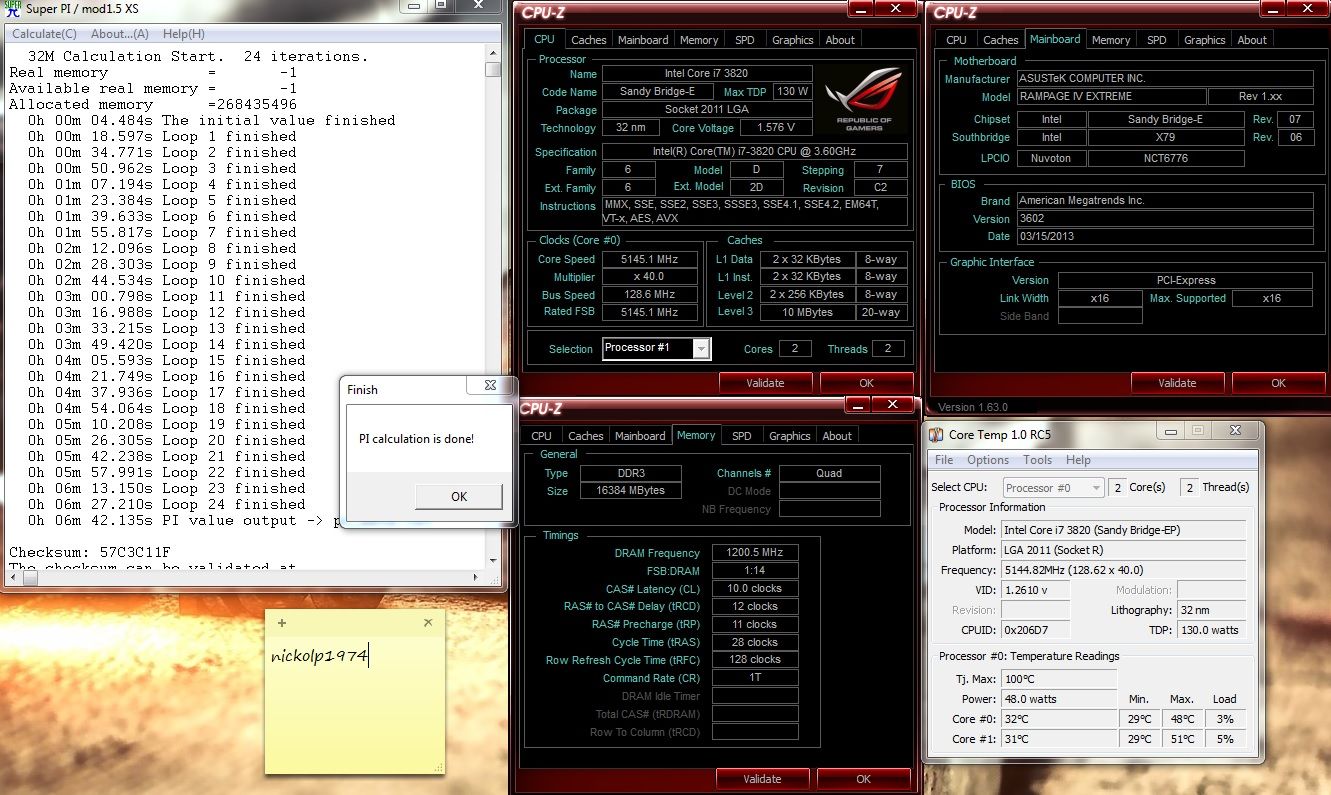
Task: Open Caches tab in CPU-Z Memory window
Action: 585,436
